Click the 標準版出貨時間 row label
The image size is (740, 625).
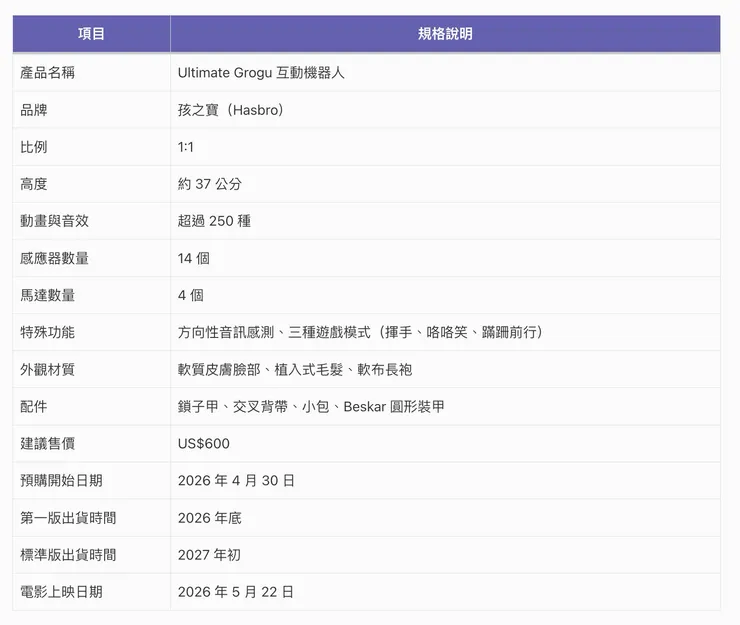tap(68, 555)
